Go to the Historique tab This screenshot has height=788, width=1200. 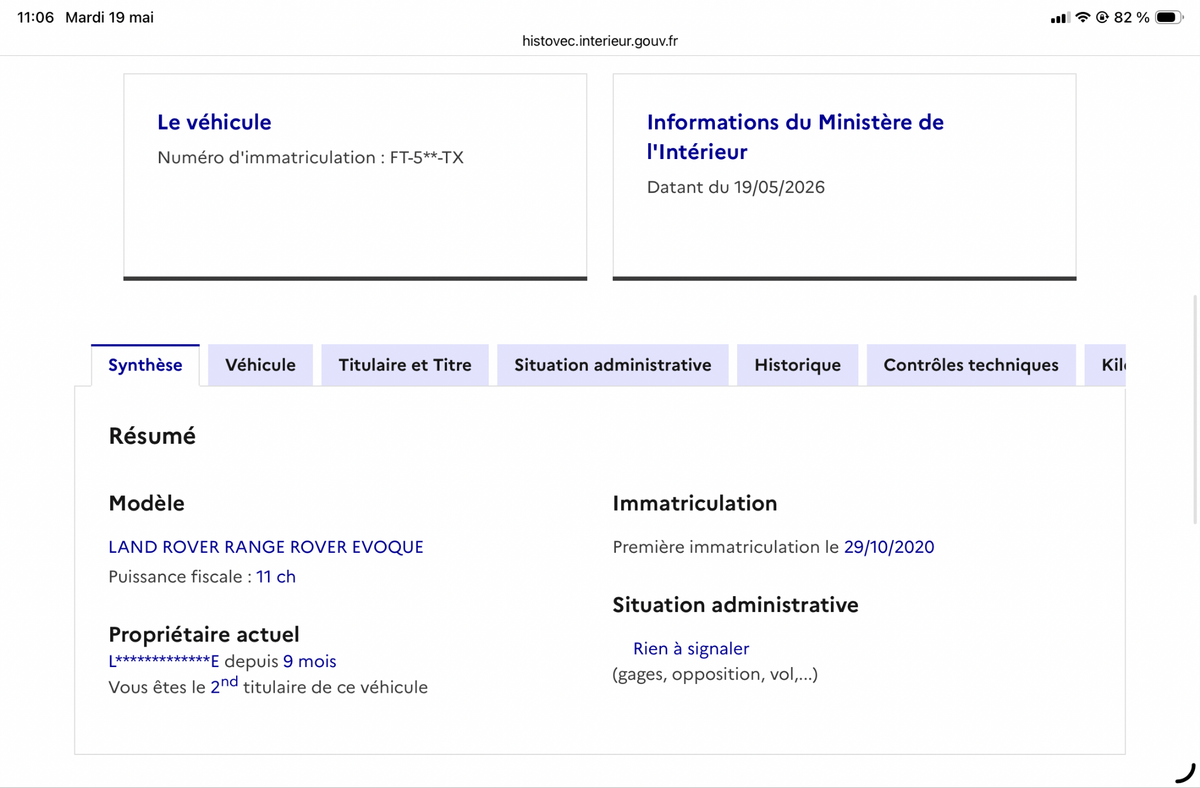pos(797,365)
